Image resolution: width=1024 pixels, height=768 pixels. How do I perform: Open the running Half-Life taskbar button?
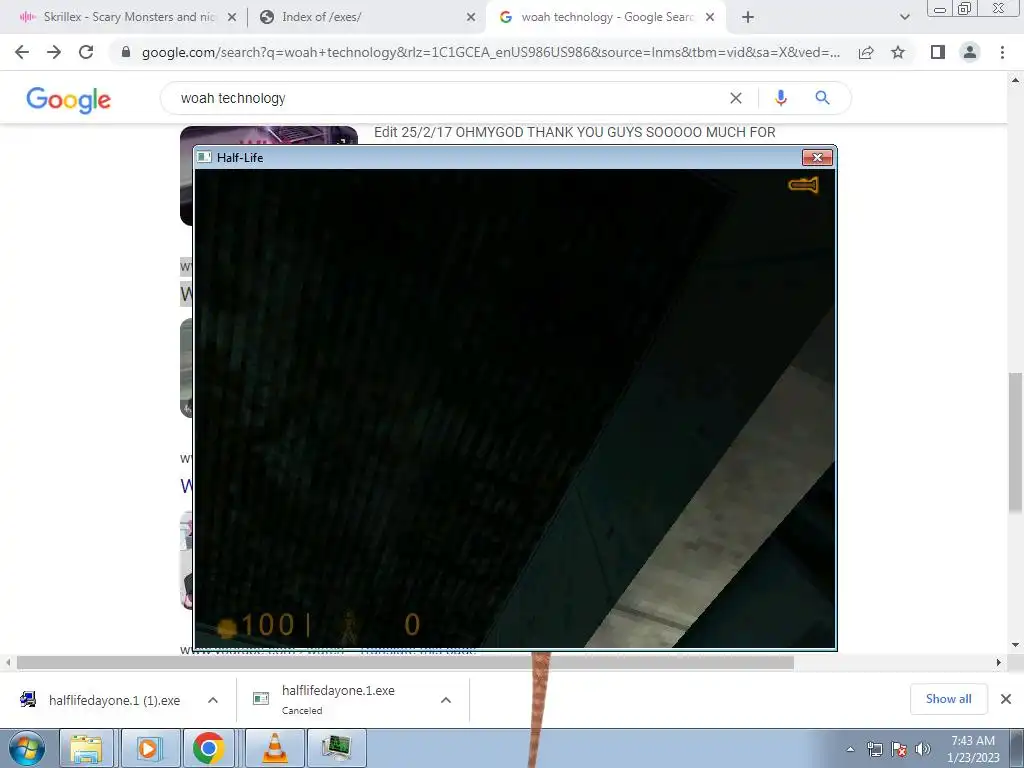point(336,748)
